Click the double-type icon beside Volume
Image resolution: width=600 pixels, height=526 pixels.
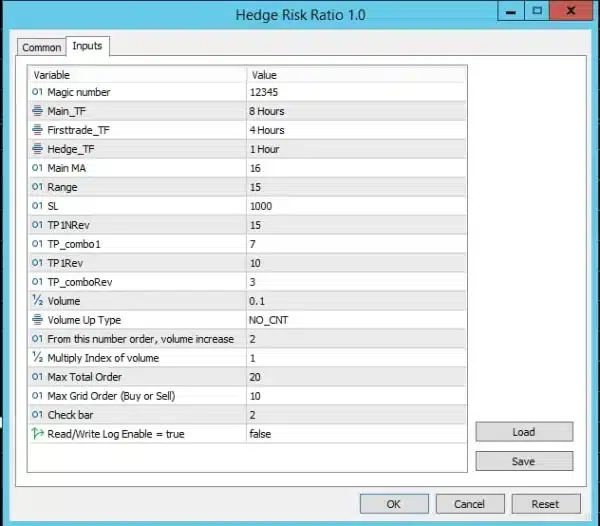coord(37,301)
